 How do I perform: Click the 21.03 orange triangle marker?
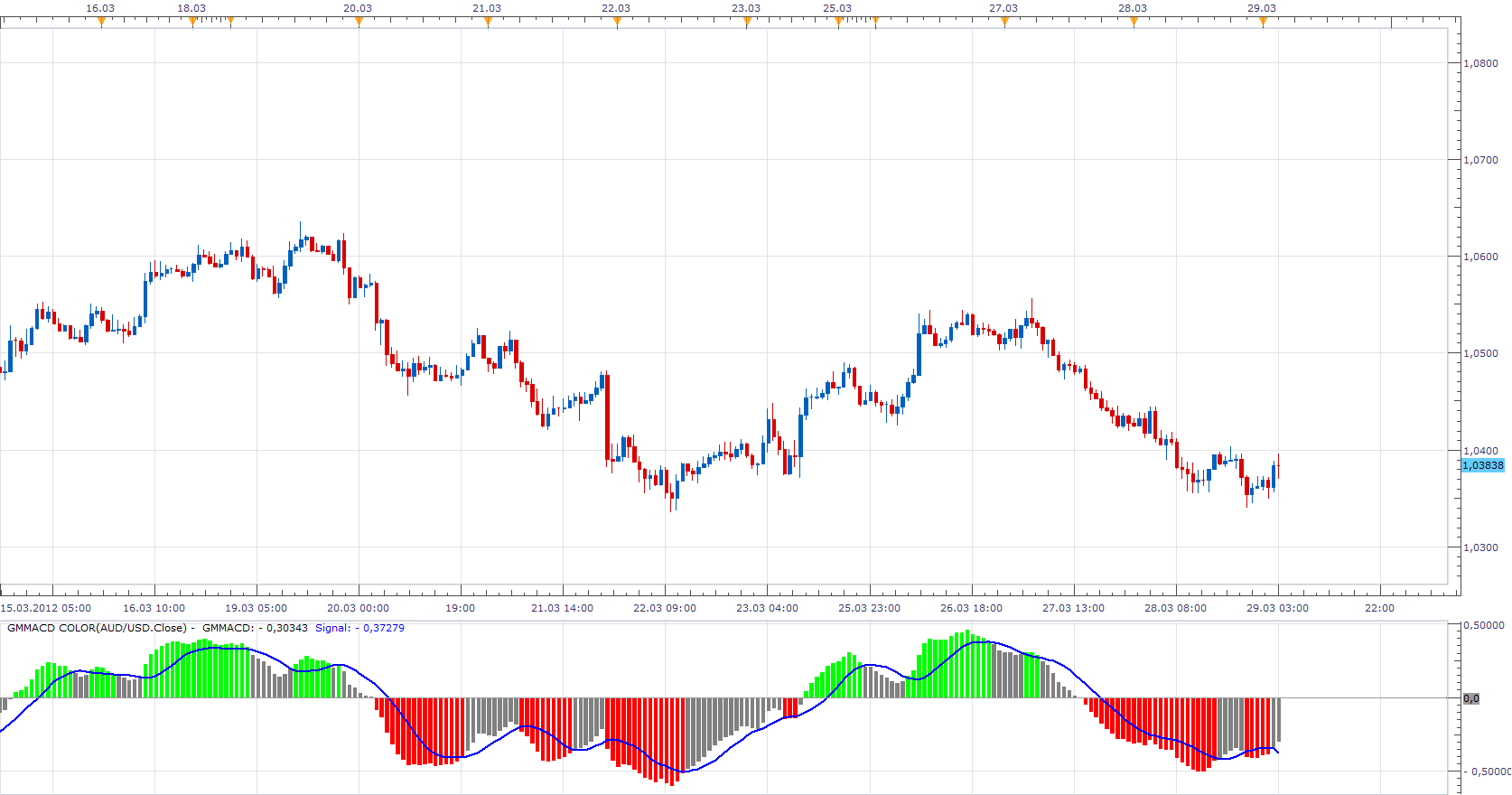pos(488,22)
